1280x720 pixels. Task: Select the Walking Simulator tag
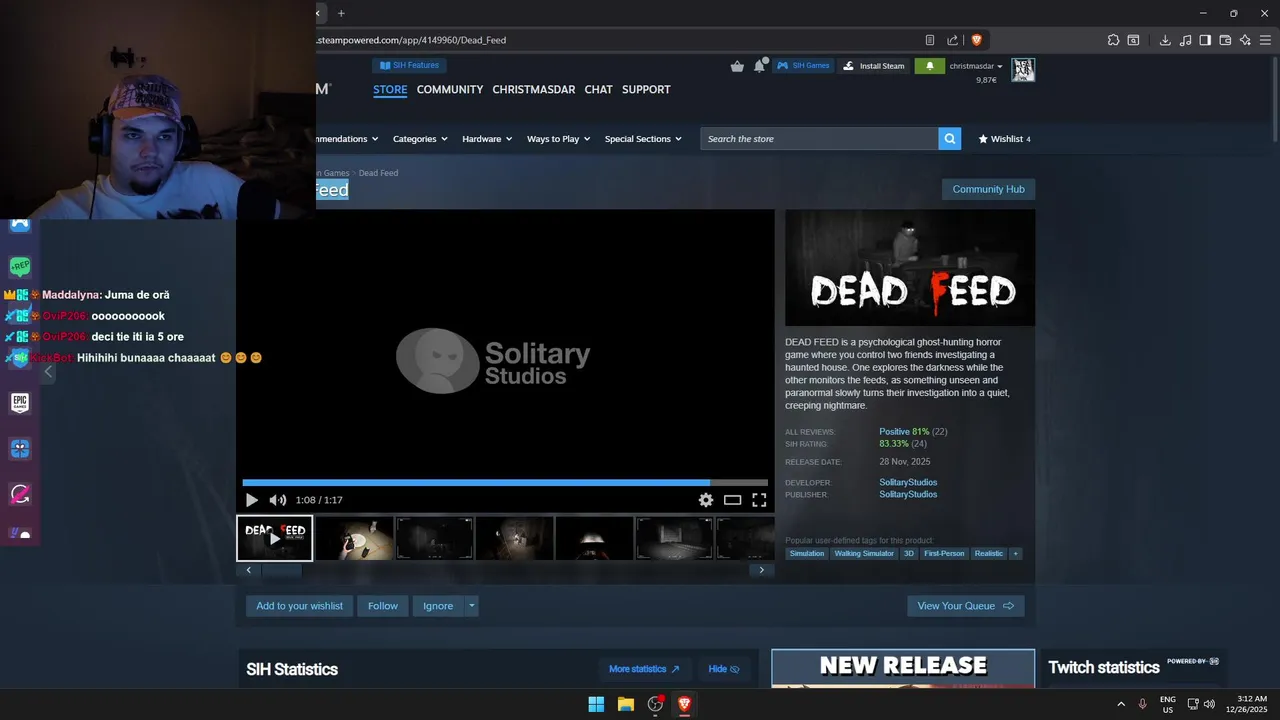[864, 553]
